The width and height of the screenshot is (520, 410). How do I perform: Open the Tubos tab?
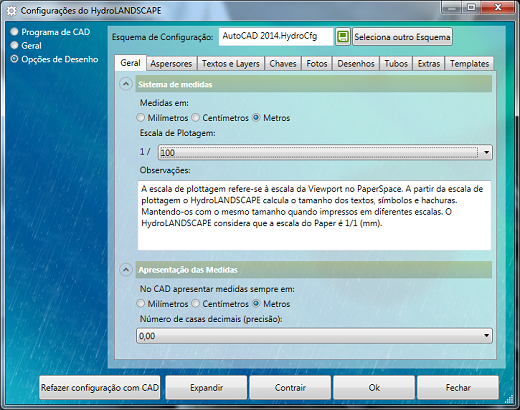[x=396, y=64]
